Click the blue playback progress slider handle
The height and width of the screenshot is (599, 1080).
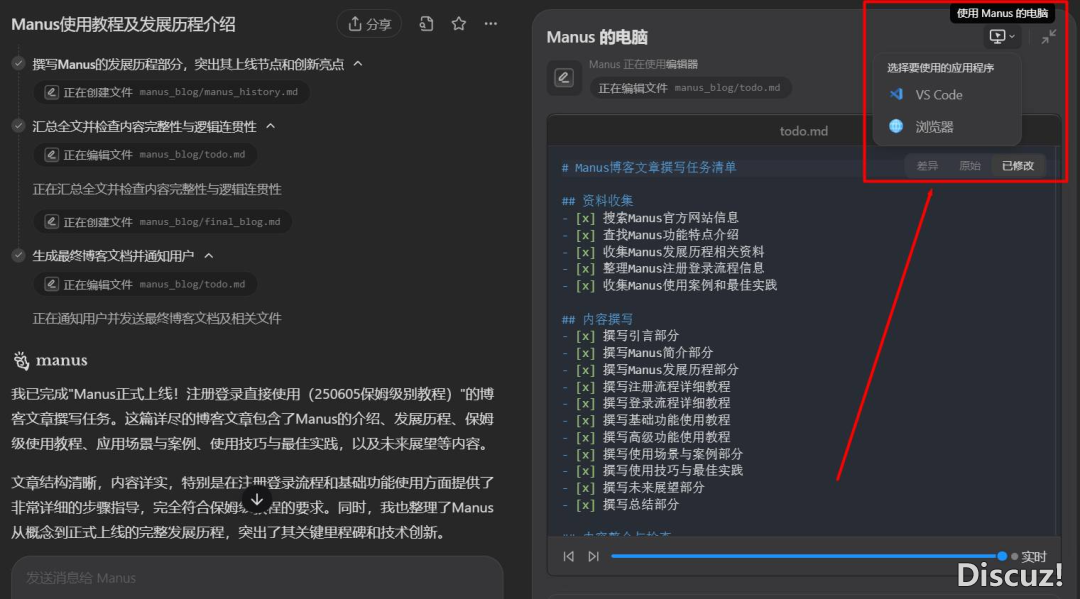1002,556
